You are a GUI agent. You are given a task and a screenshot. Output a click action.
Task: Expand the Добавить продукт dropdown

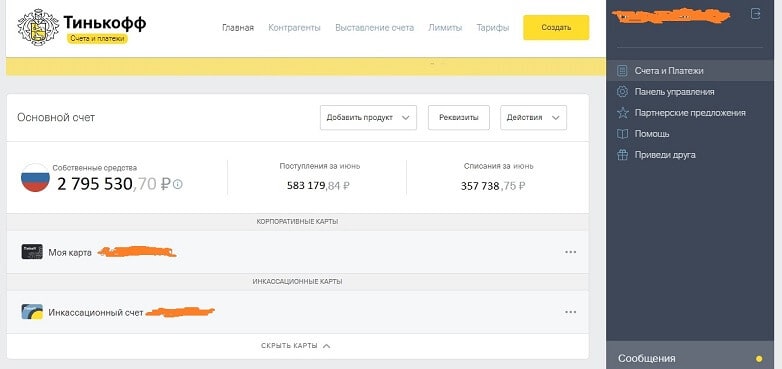tap(368, 118)
